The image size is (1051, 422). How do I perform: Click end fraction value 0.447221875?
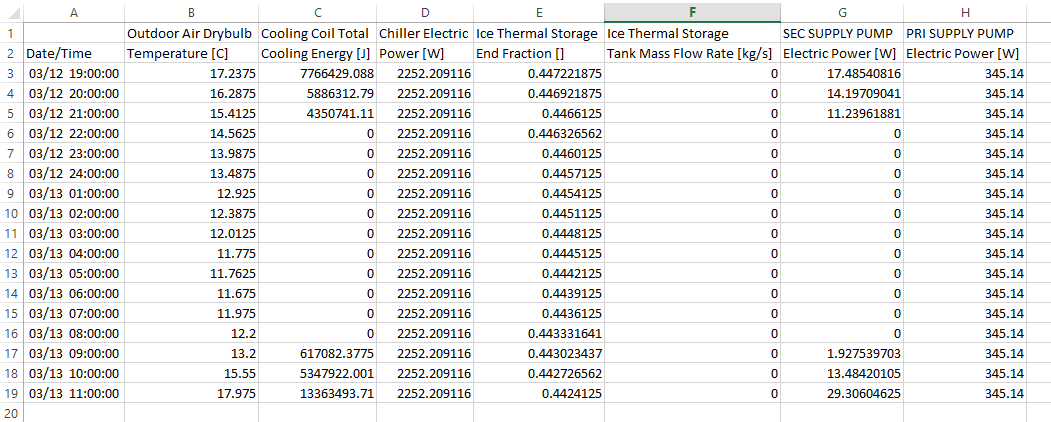click(538, 73)
